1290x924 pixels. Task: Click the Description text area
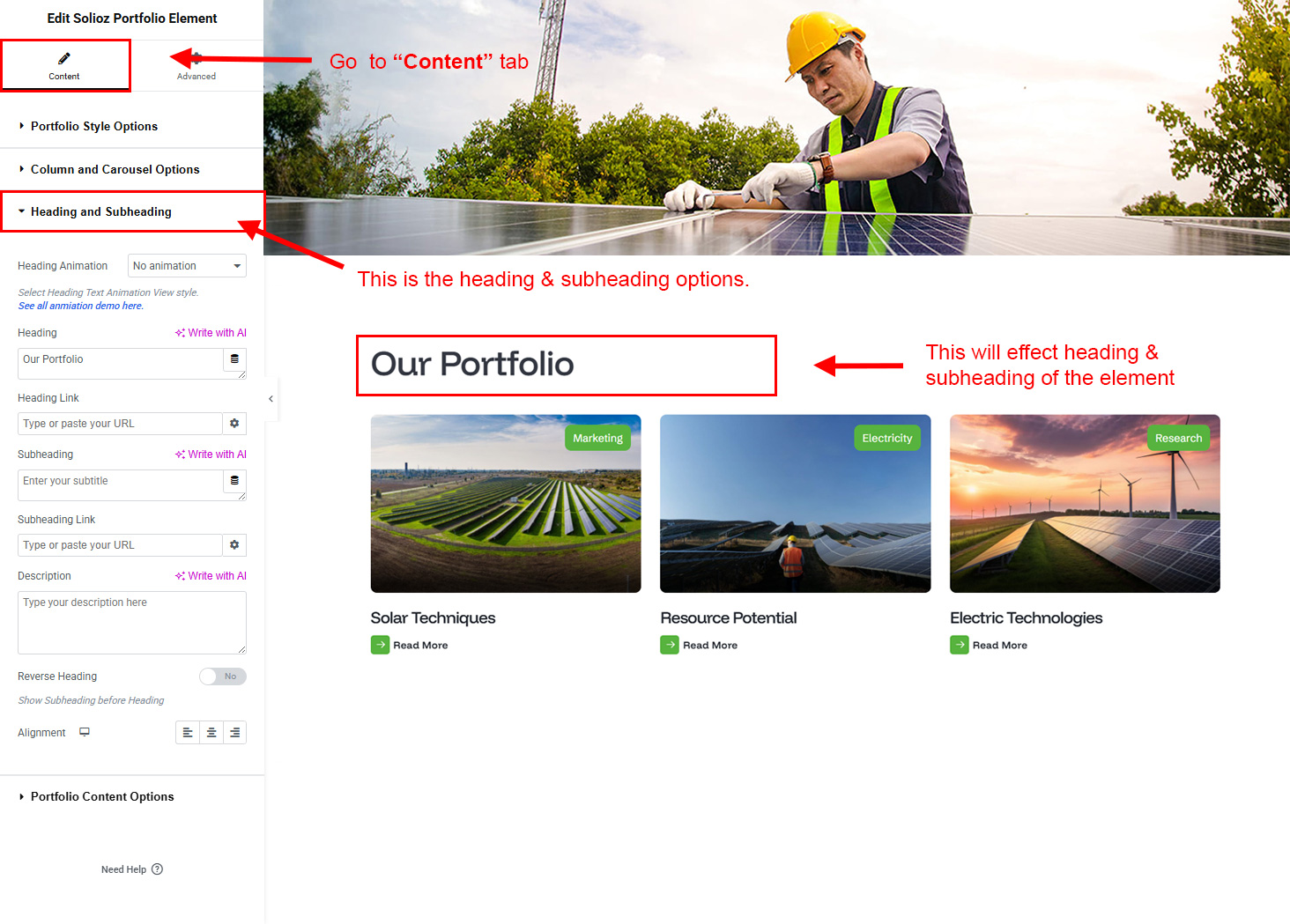click(x=131, y=622)
